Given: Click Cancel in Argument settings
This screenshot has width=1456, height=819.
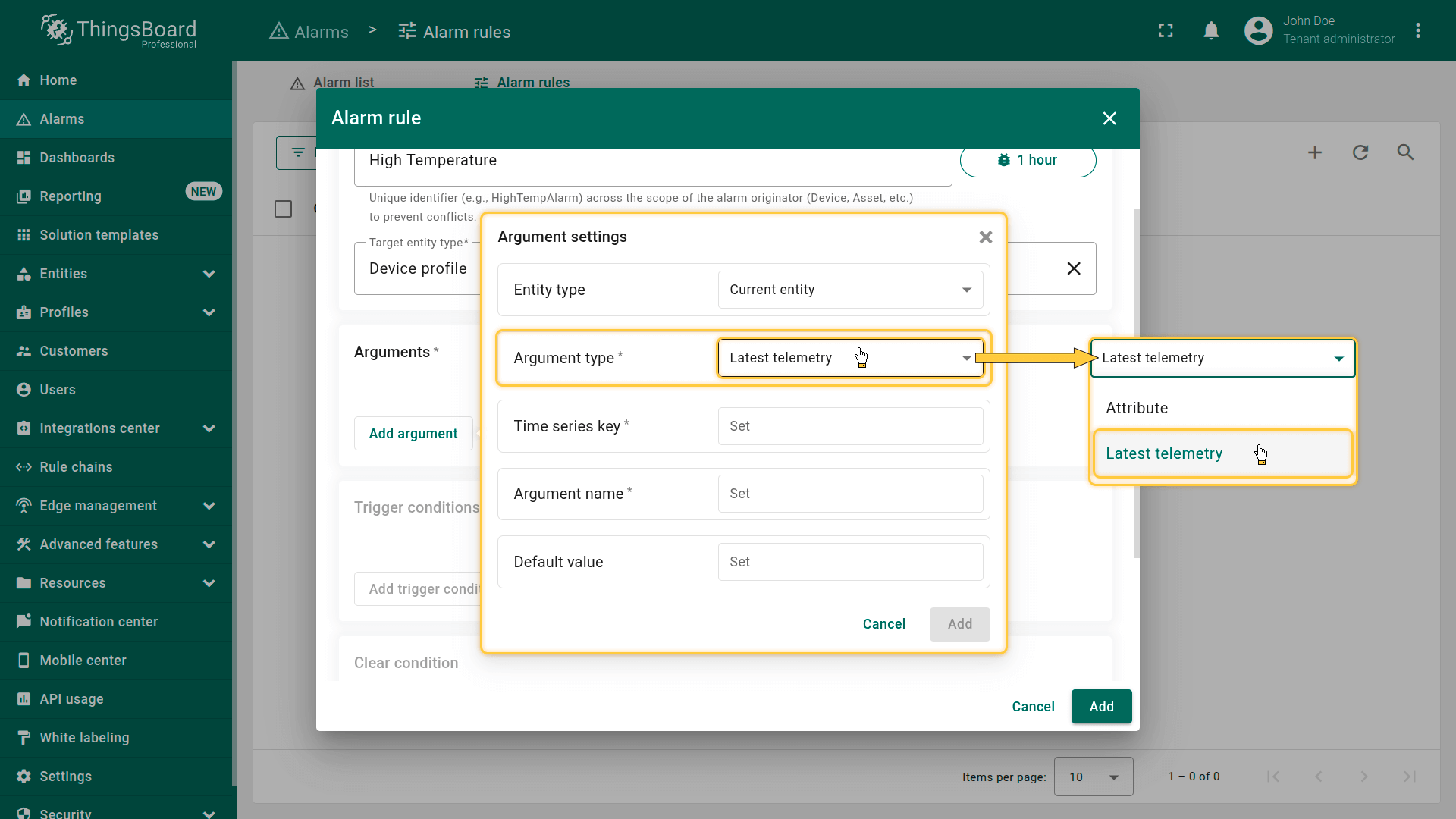Looking at the screenshot, I should click(x=883, y=624).
